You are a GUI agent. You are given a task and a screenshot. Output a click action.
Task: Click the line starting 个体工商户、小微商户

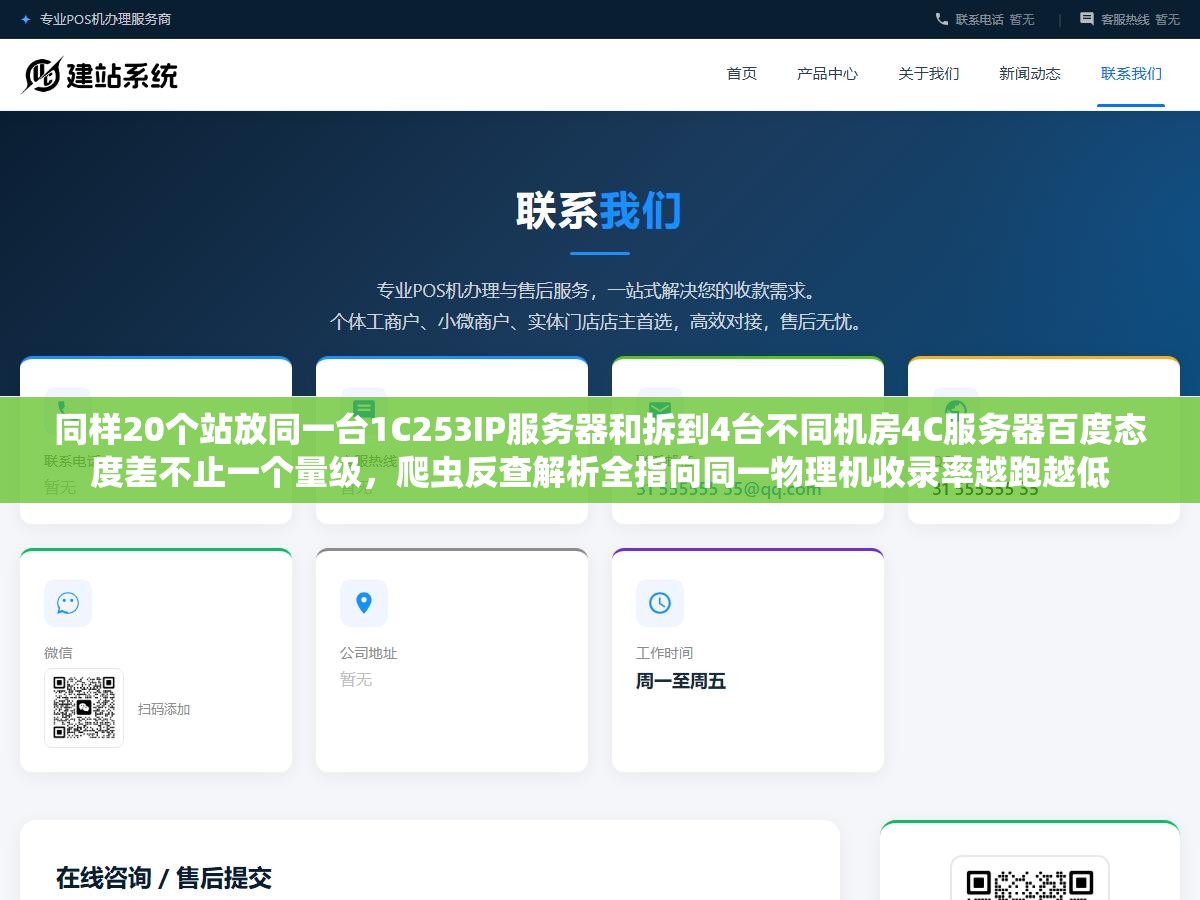tap(599, 322)
